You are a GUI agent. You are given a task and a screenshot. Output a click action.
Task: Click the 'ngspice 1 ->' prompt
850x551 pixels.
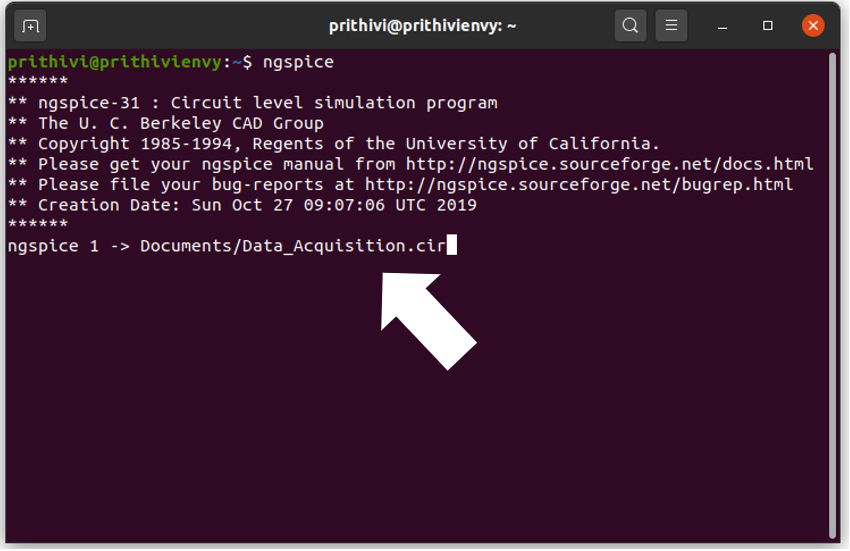pyautogui.click(x=69, y=246)
